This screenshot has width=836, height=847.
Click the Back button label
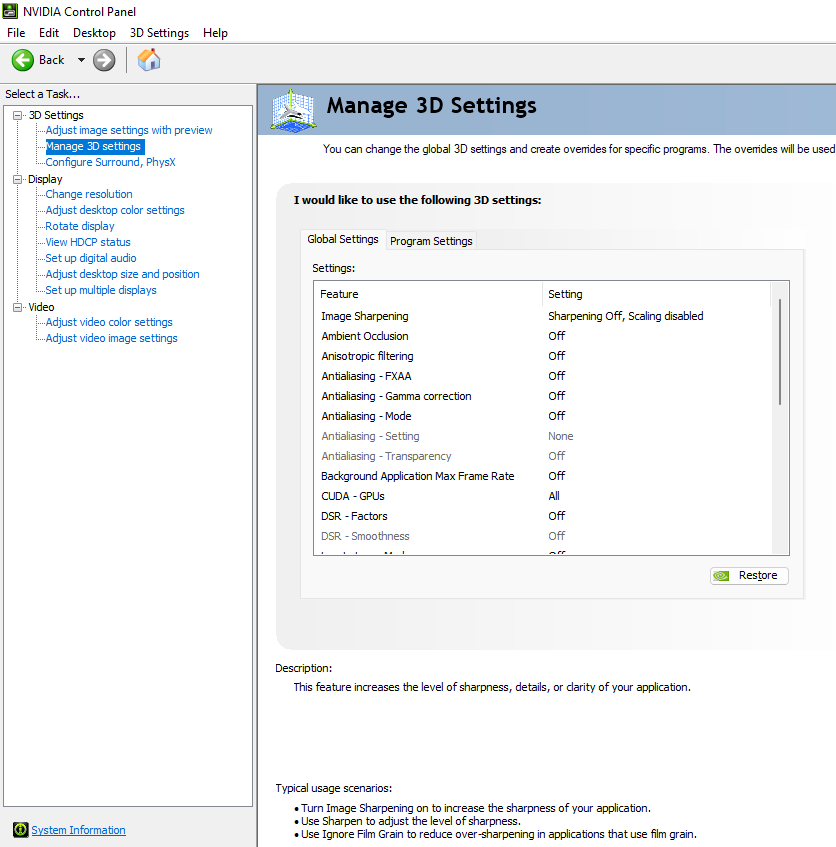51,60
